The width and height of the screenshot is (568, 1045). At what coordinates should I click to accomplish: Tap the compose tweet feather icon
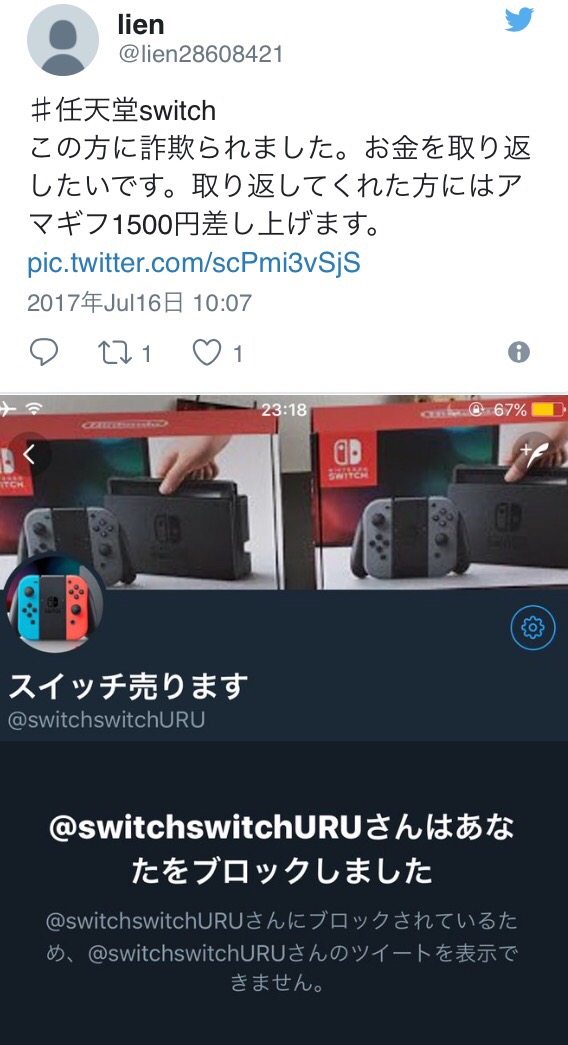[x=535, y=454]
